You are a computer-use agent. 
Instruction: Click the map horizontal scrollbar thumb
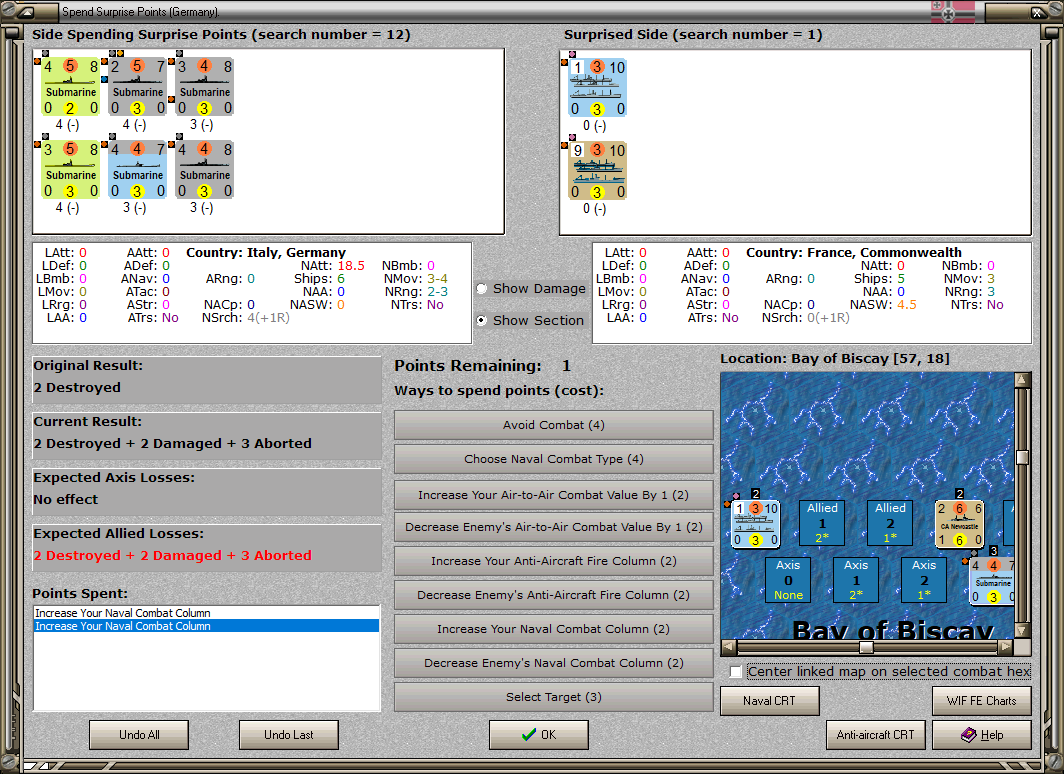tap(866, 647)
